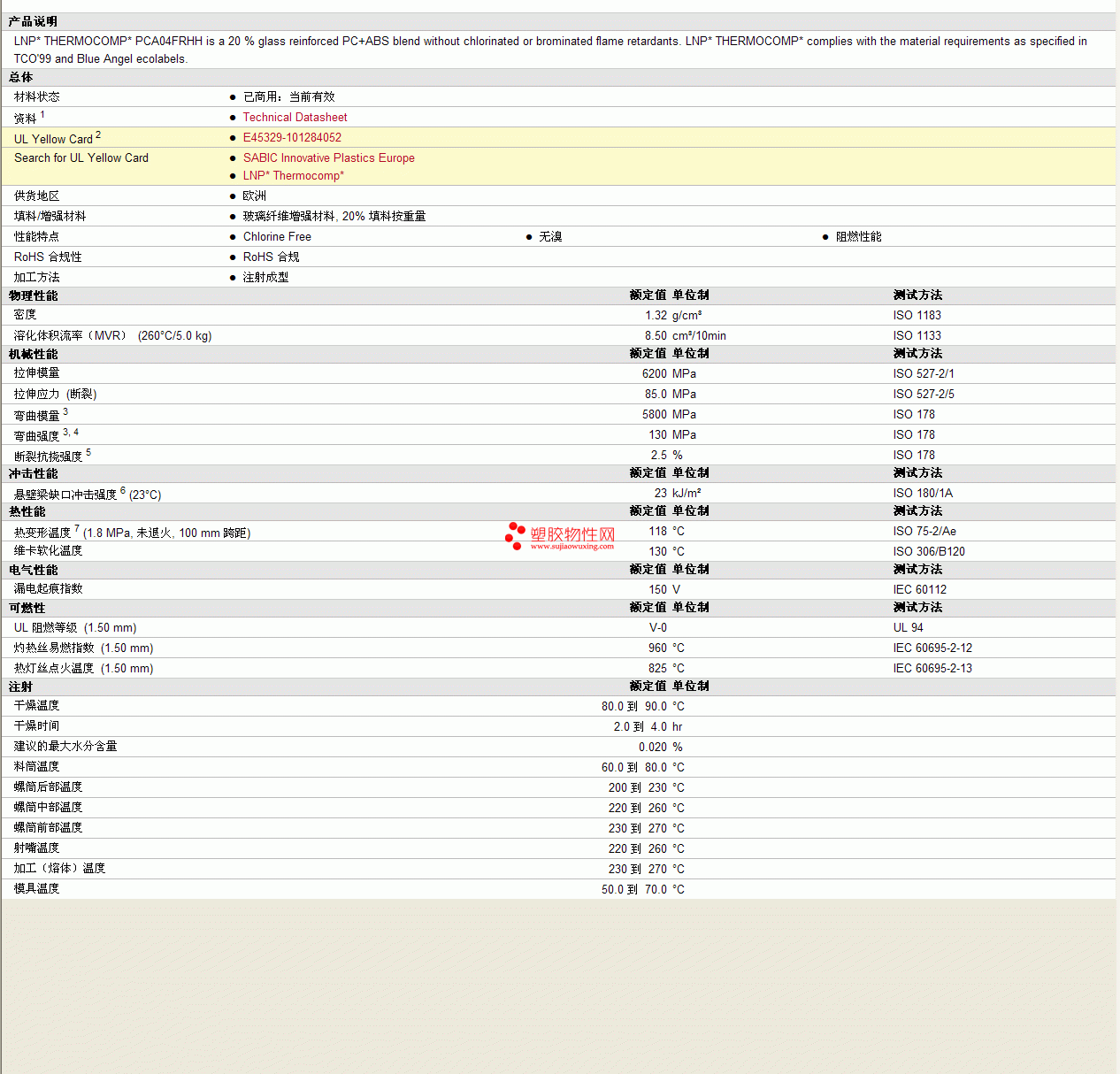Click the ISO 75-2/Ae test method
The width and height of the screenshot is (1120, 1074).
click(924, 531)
